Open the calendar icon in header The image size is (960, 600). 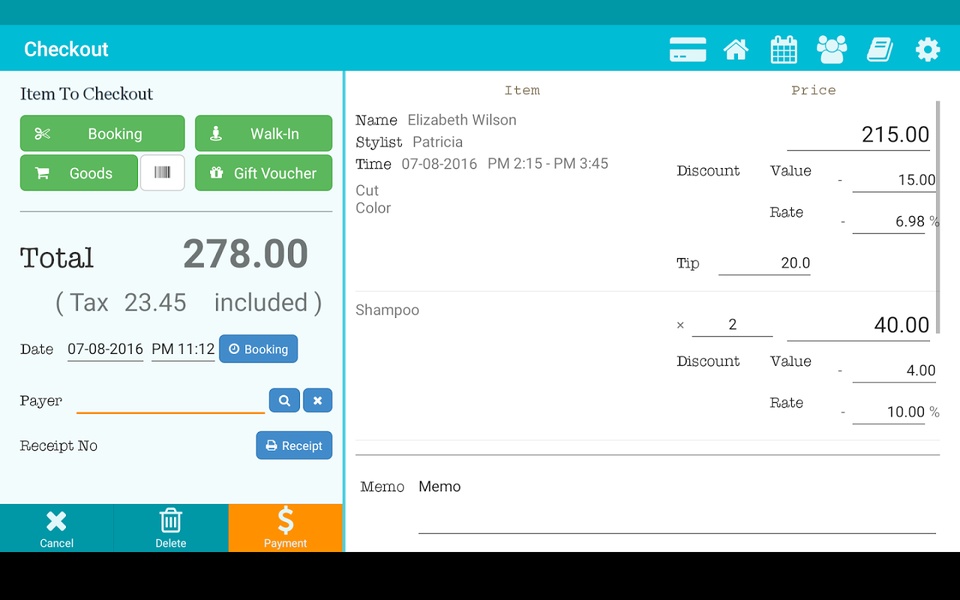tap(784, 50)
